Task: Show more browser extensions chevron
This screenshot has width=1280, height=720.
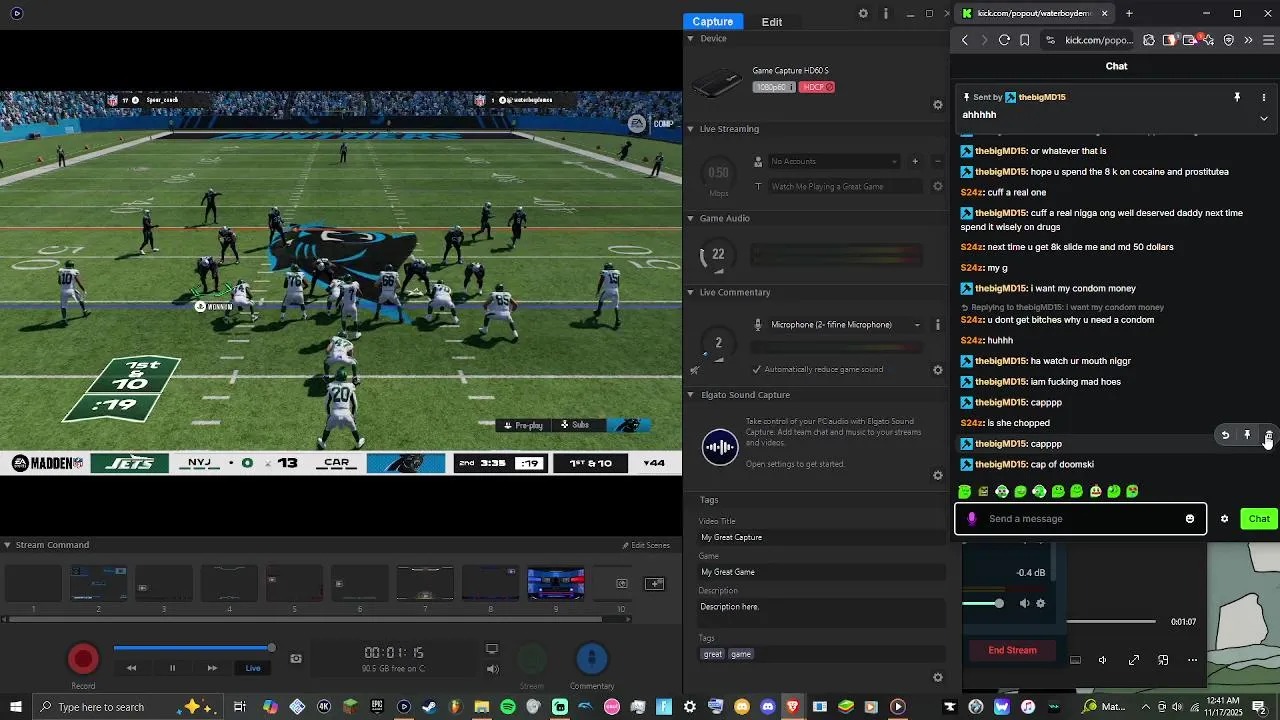Action: tap(1248, 40)
